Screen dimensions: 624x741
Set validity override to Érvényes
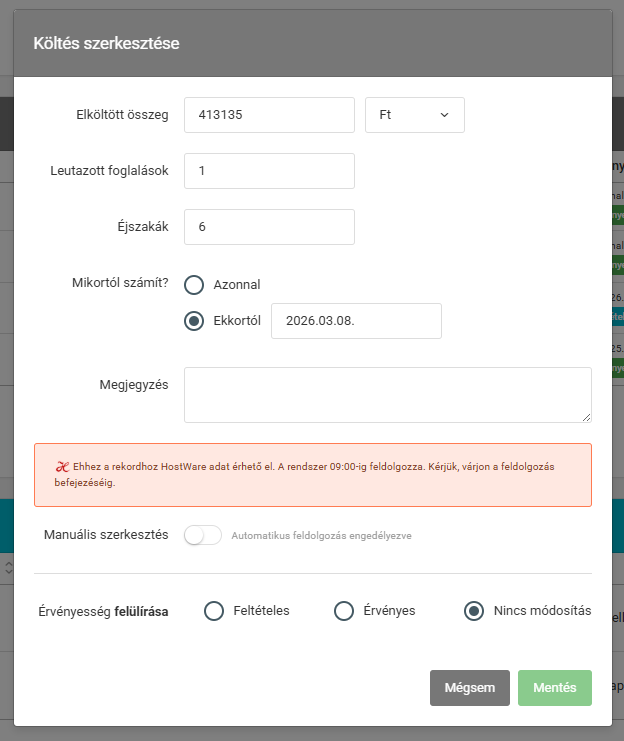click(344, 611)
